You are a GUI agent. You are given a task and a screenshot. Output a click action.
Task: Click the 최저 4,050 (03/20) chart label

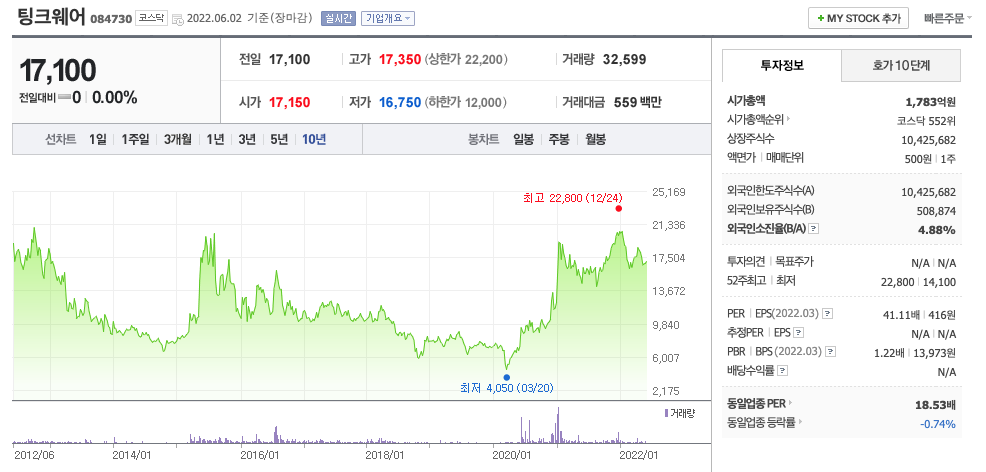(x=507, y=388)
